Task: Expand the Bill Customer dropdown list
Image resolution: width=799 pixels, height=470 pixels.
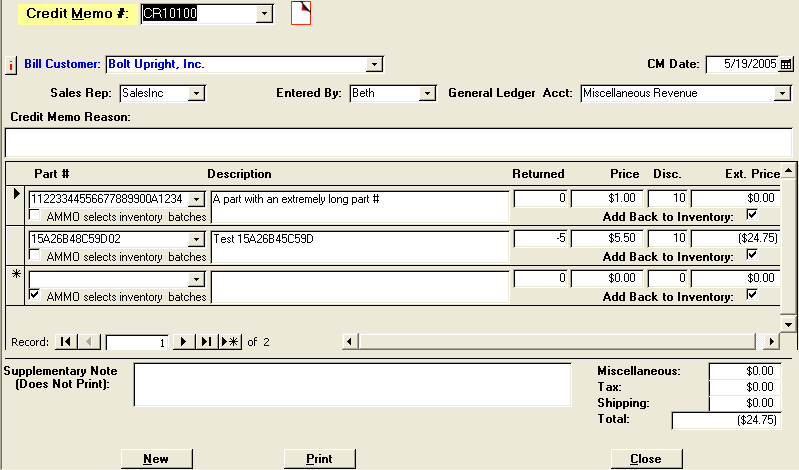Action: coord(374,64)
